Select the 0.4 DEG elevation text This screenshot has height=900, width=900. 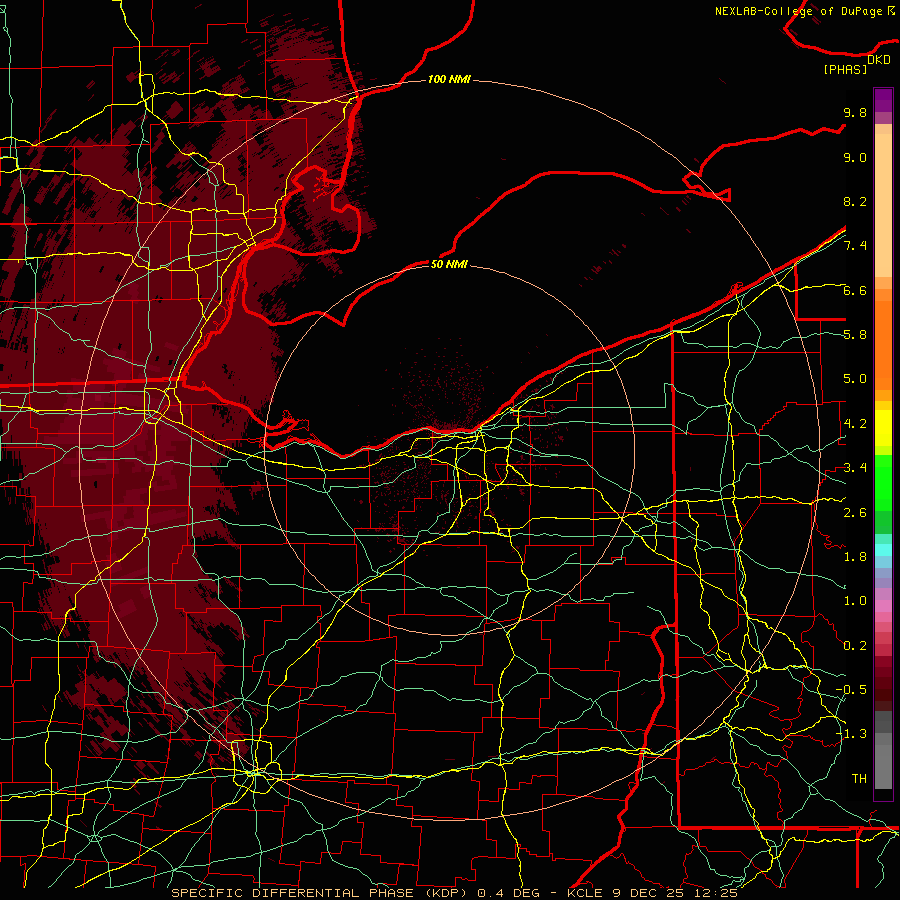tap(510, 893)
